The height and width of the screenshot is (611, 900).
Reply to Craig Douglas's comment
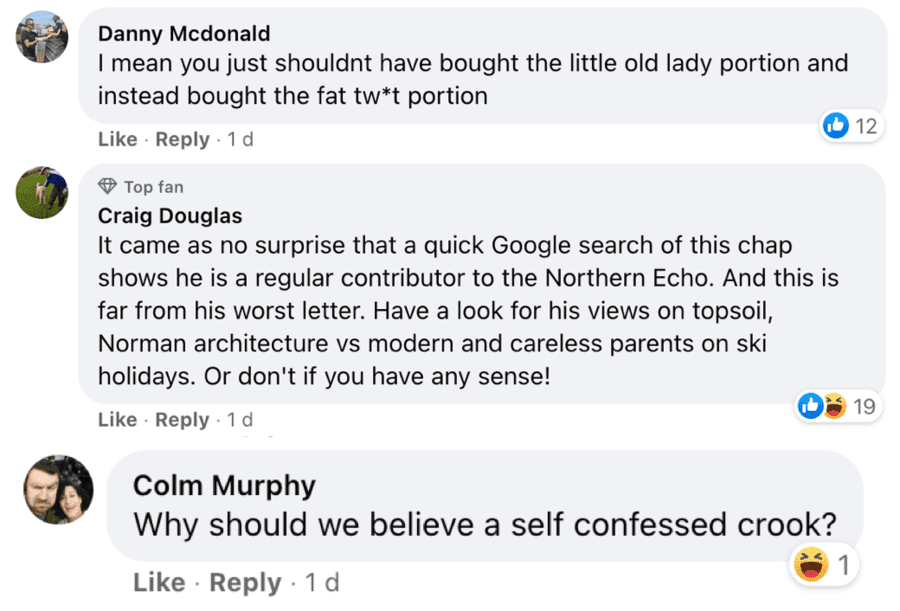click(x=182, y=420)
